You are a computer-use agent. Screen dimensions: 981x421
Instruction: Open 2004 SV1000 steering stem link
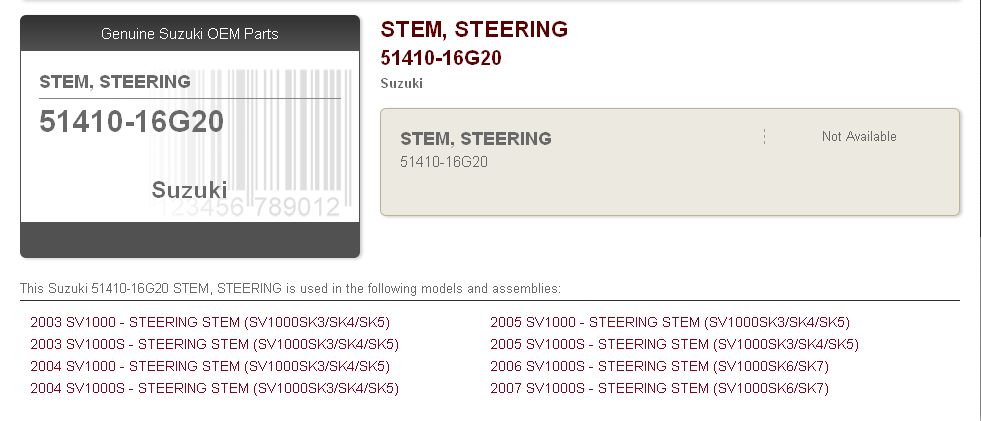point(210,366)
